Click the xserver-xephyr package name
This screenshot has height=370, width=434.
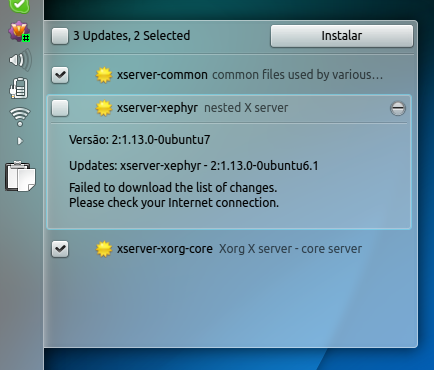tap(157, 108)
